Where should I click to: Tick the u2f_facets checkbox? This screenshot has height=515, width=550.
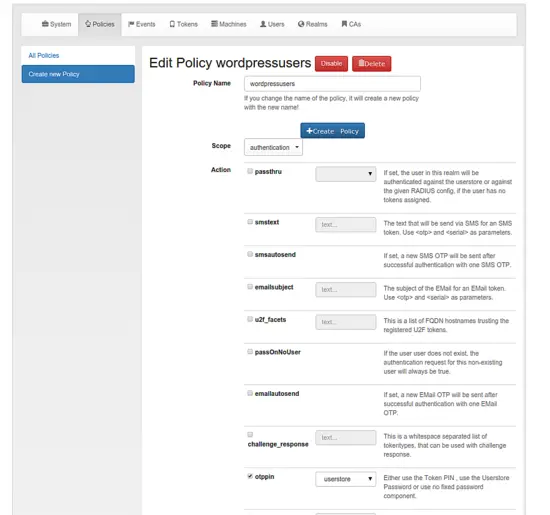[x=250, y=319]
